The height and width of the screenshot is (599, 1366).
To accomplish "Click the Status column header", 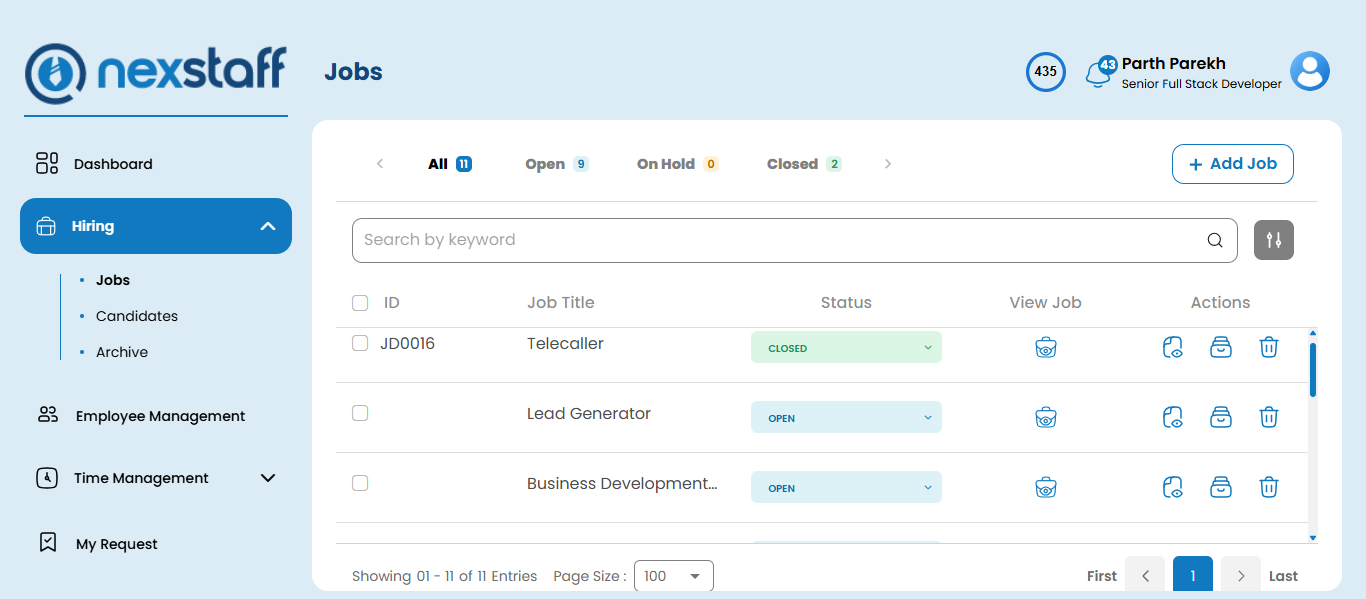I will (846, 302).
